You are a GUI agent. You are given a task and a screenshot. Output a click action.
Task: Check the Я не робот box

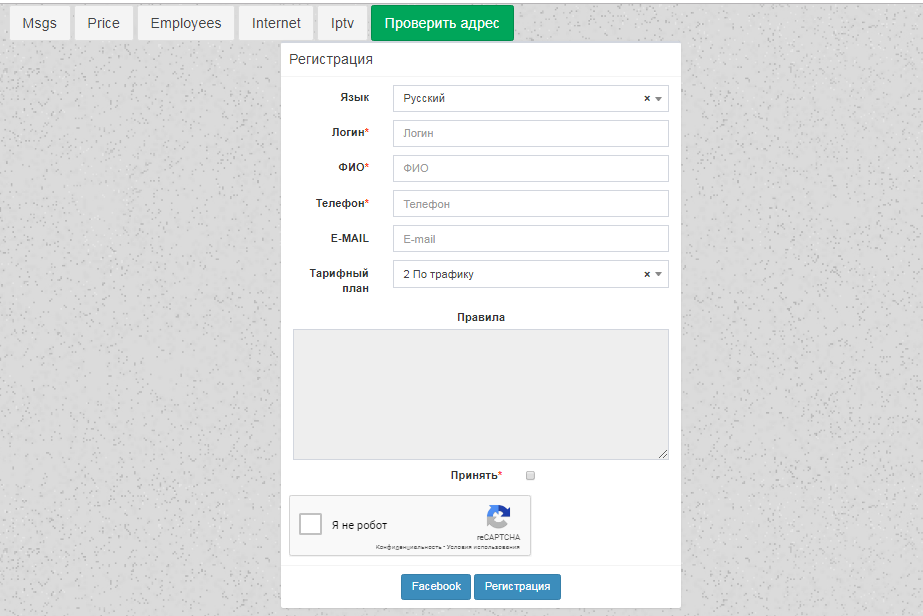tap(311, 524)
